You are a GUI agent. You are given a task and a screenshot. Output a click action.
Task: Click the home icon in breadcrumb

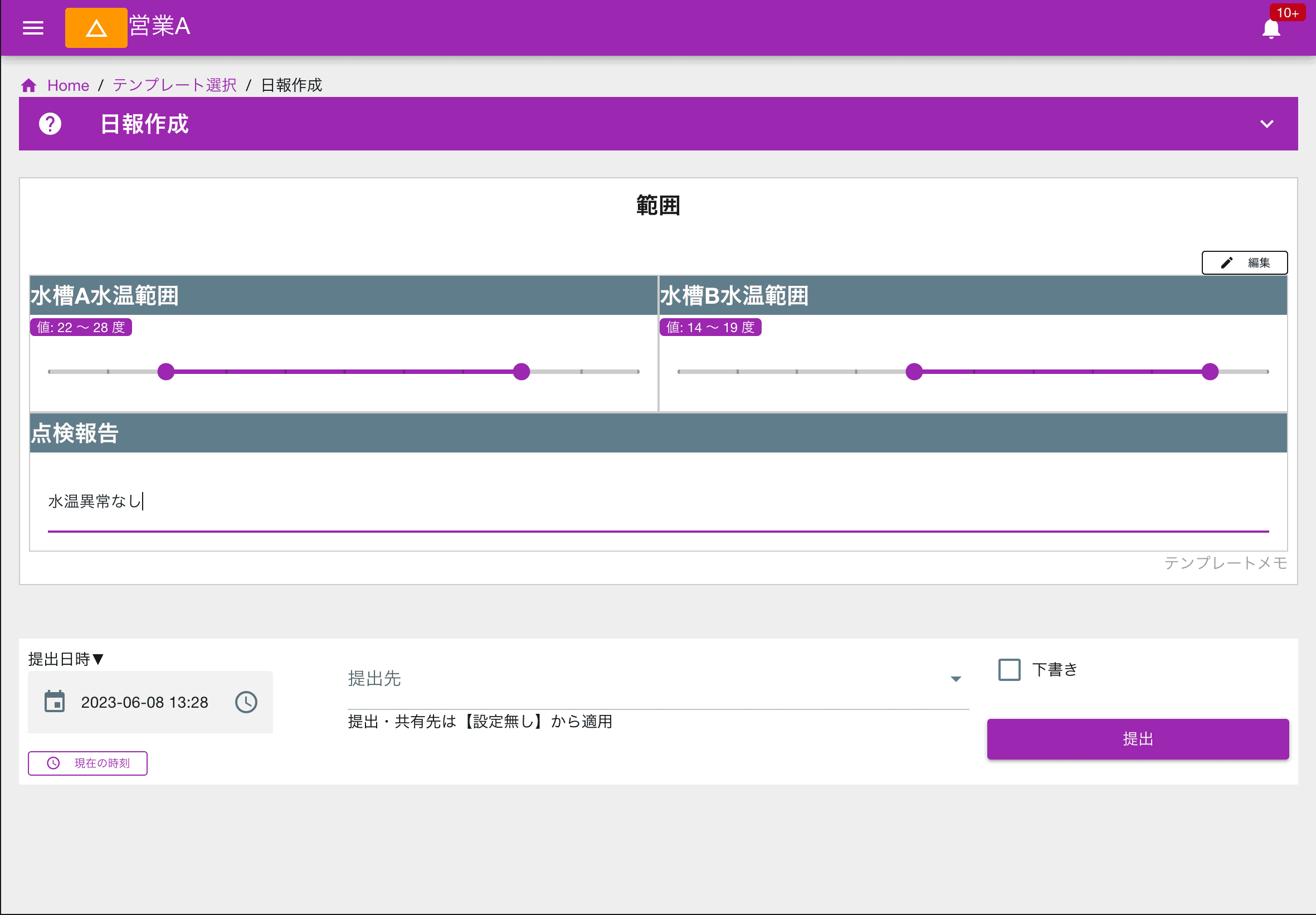coord(29,84)
